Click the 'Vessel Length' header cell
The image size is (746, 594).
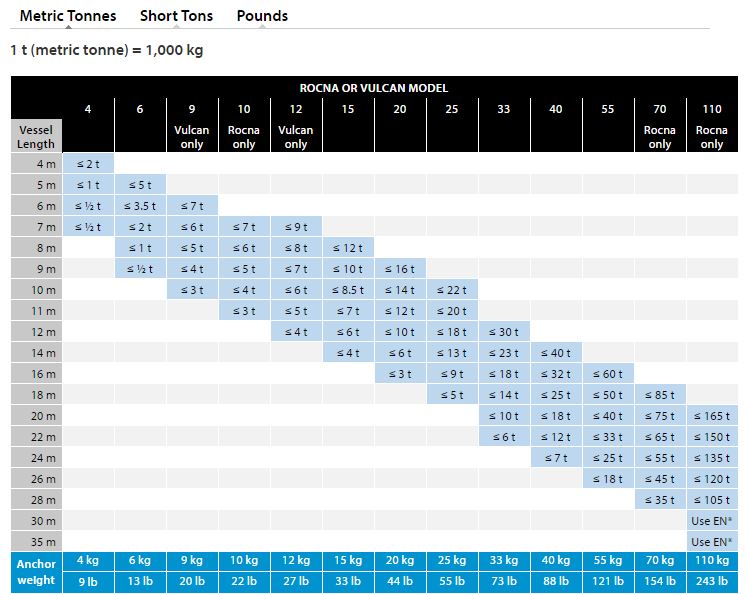coord(36,136)
